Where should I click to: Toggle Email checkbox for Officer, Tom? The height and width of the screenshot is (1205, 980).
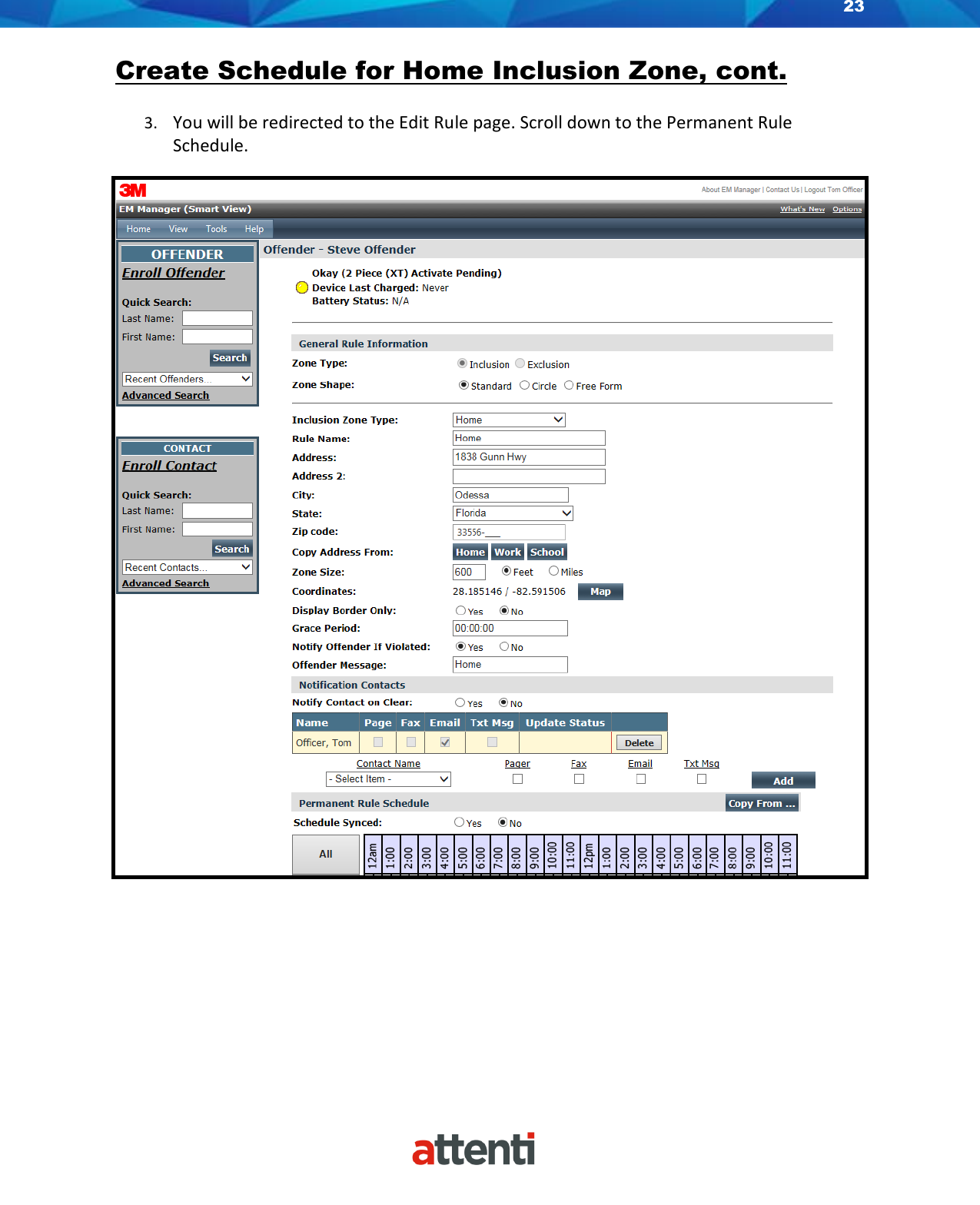pos(445,742)
